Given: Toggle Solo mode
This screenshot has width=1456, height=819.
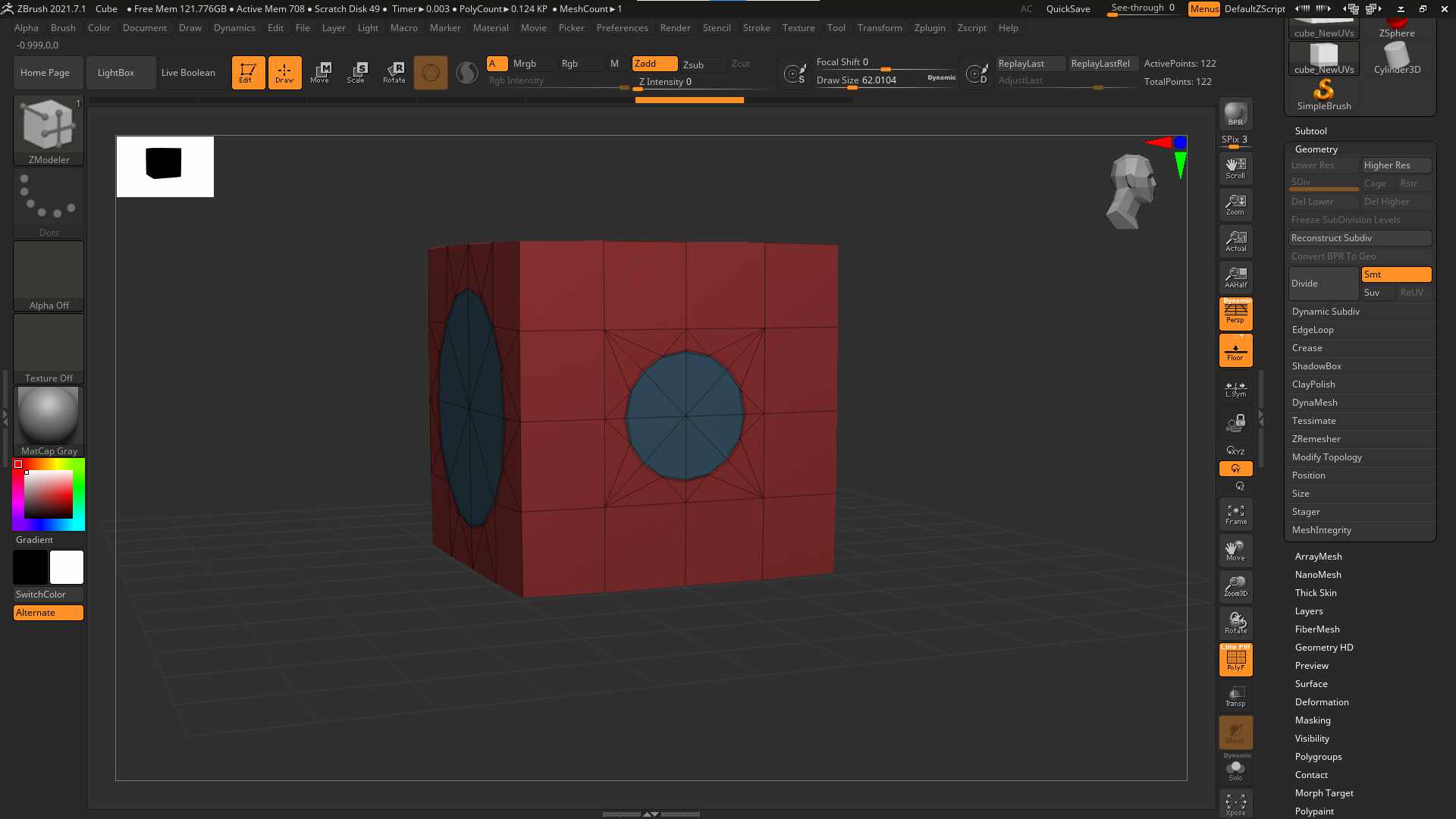Looking at the screenshot, I should (x=1235, y=769).
